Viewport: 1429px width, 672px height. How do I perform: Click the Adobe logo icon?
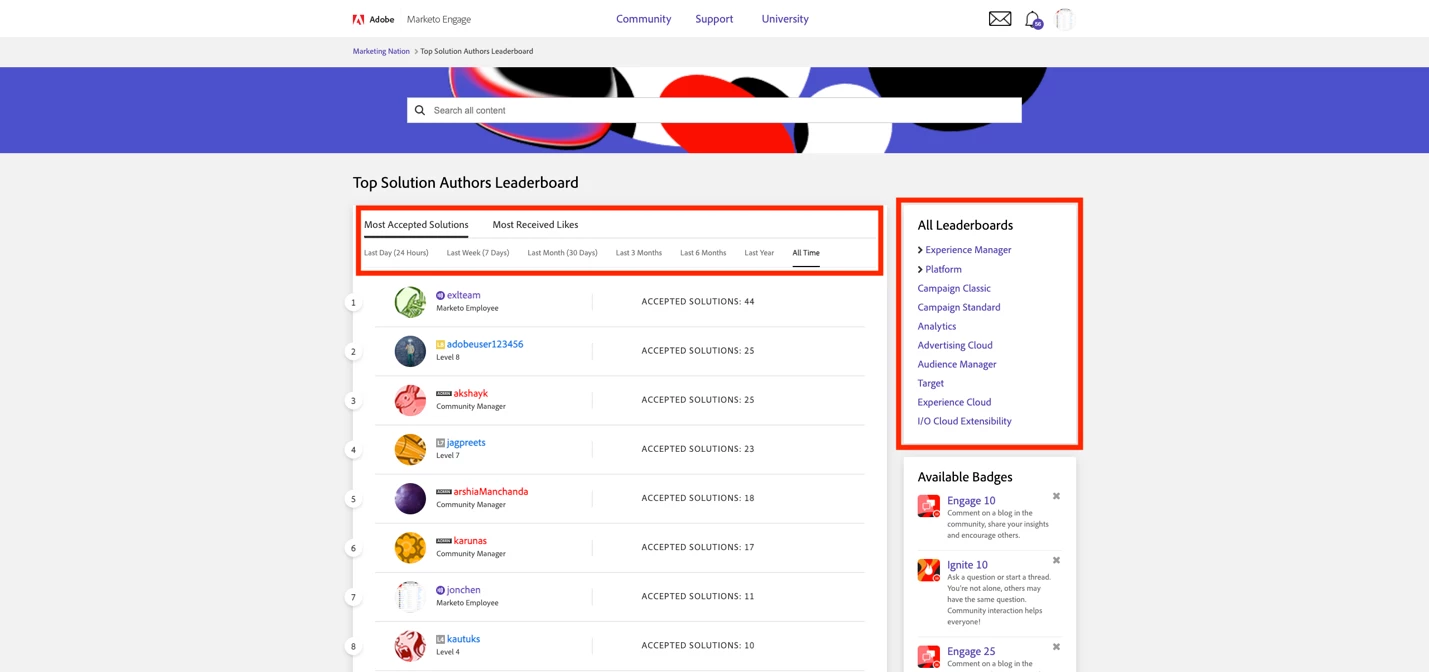pos(358,19)
